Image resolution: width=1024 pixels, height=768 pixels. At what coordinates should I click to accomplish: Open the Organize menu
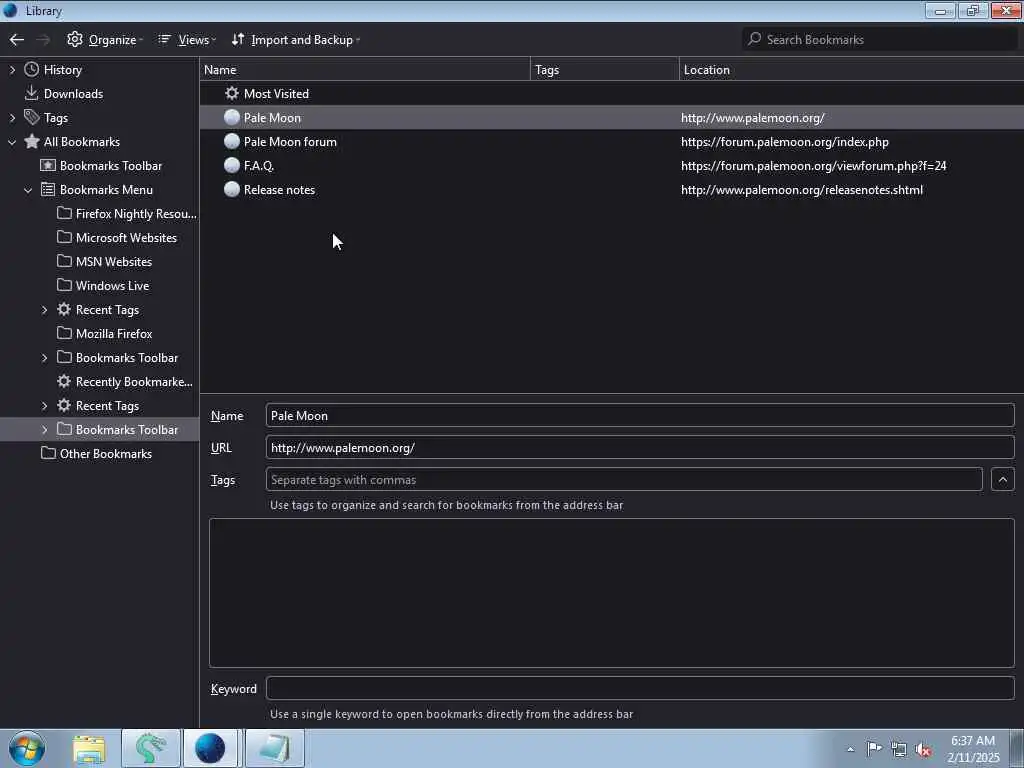click(104, 40)
